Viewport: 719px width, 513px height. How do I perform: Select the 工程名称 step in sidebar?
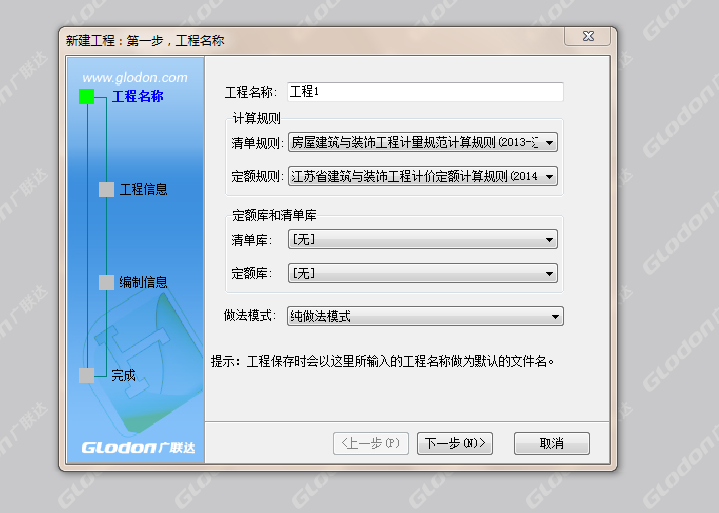click(138, 96)
